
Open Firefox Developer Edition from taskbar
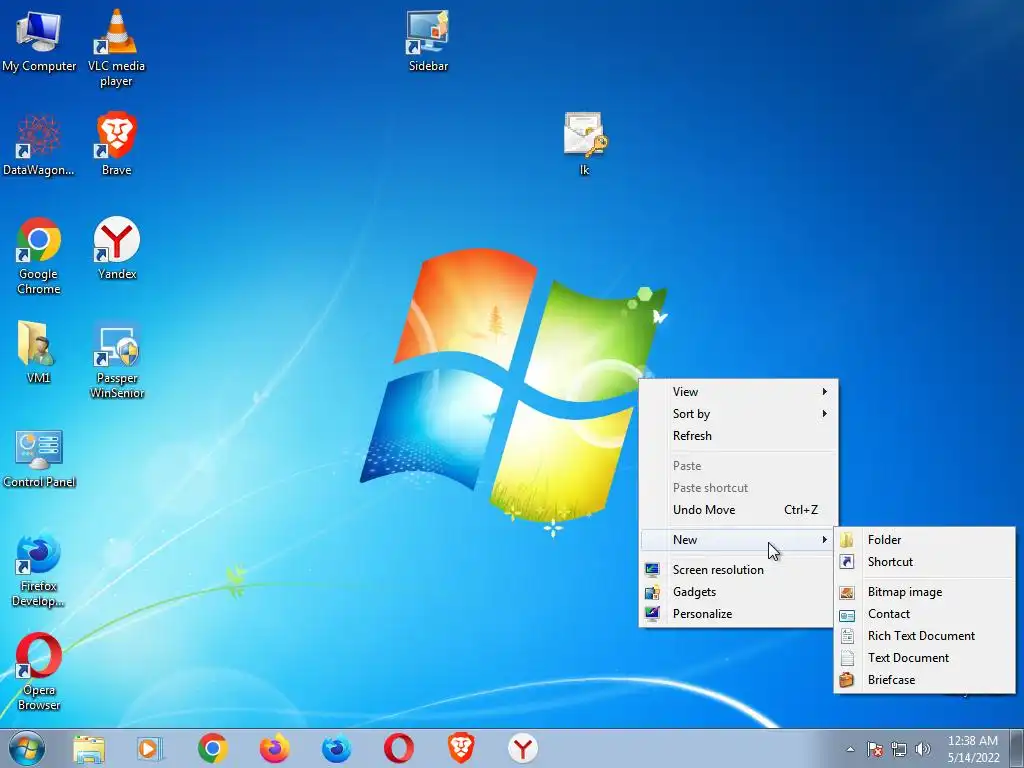(336, 748)
